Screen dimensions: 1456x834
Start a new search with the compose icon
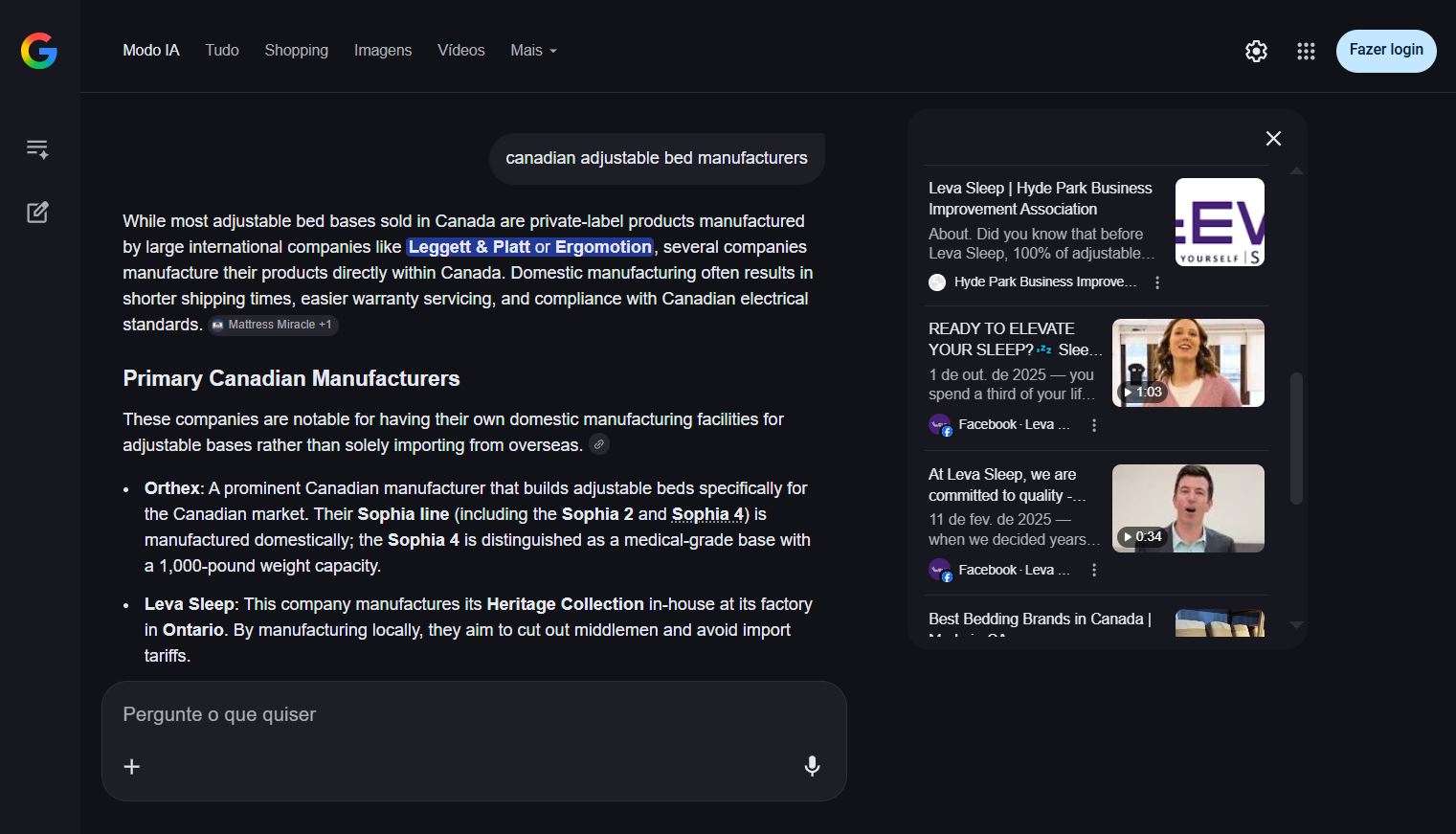click(37, 212)
